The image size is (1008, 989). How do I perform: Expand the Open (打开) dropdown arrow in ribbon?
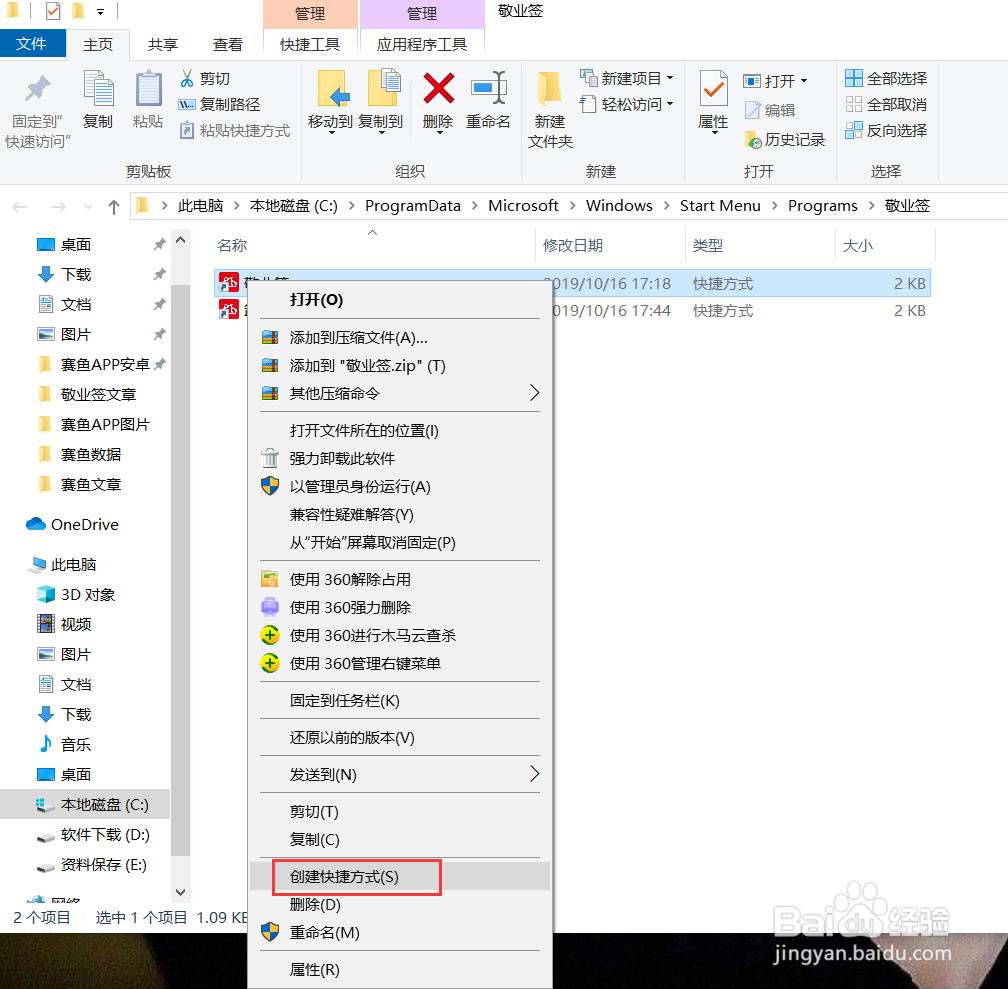(x=804, y=81)
